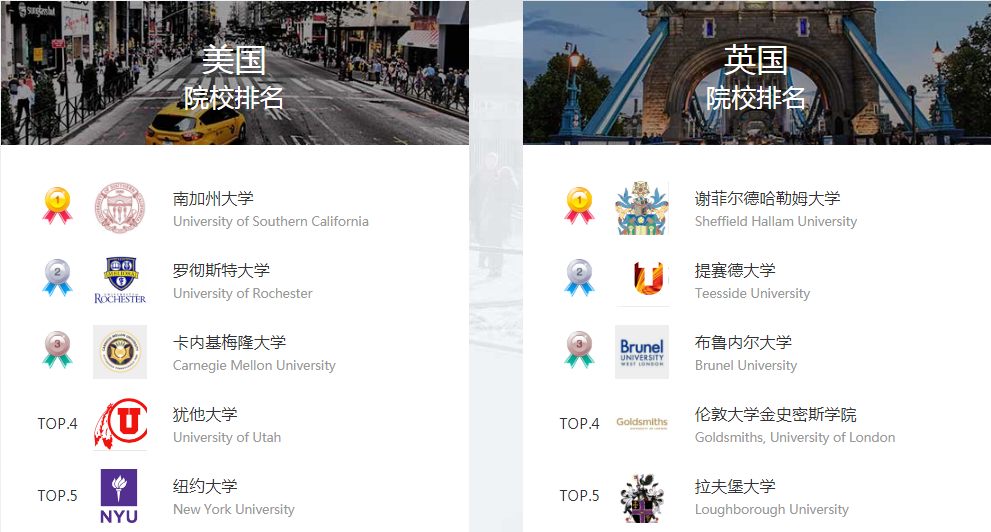Click the text University of Utah
Screen dimensions: 991x532
point(227,438)
